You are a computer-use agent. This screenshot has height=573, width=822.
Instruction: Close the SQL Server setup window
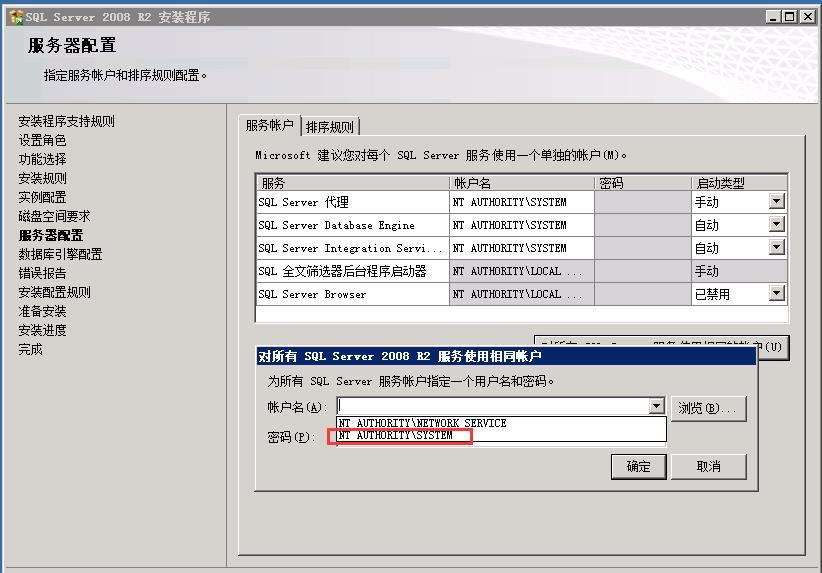(x=808, y=17)
